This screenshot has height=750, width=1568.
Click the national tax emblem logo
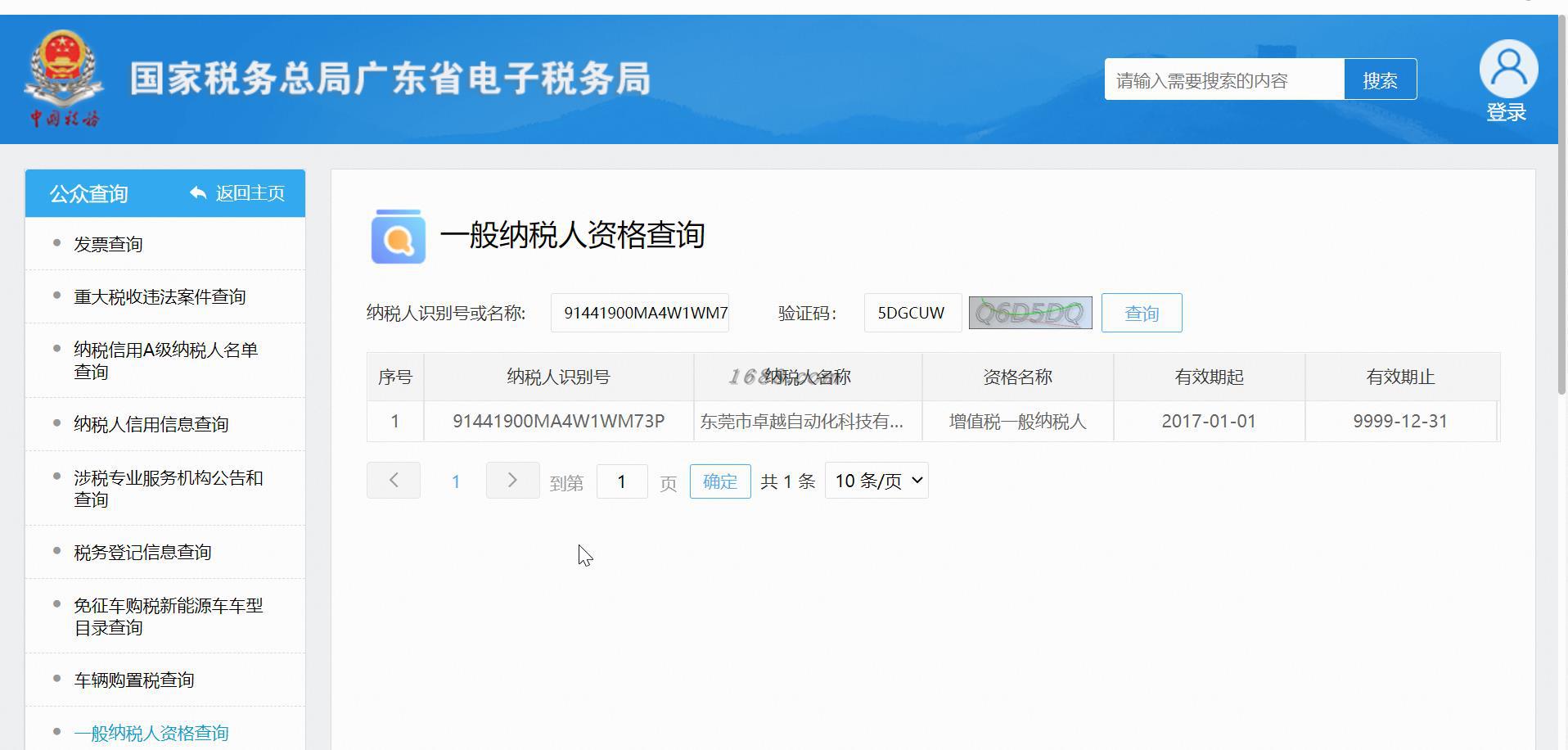click(x=64, y=79)
